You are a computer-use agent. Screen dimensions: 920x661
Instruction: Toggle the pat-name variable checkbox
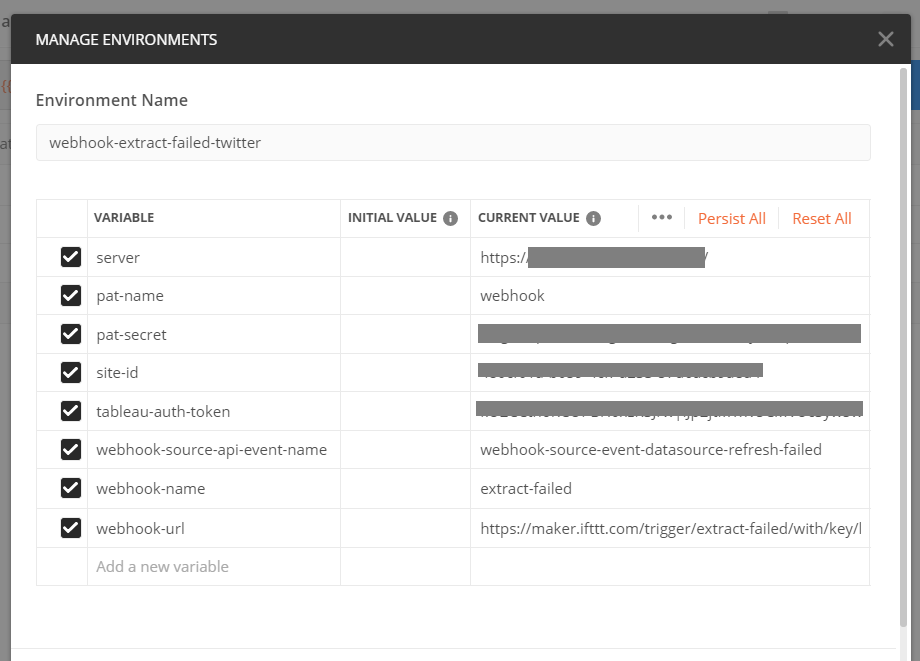tap(71, 296)
